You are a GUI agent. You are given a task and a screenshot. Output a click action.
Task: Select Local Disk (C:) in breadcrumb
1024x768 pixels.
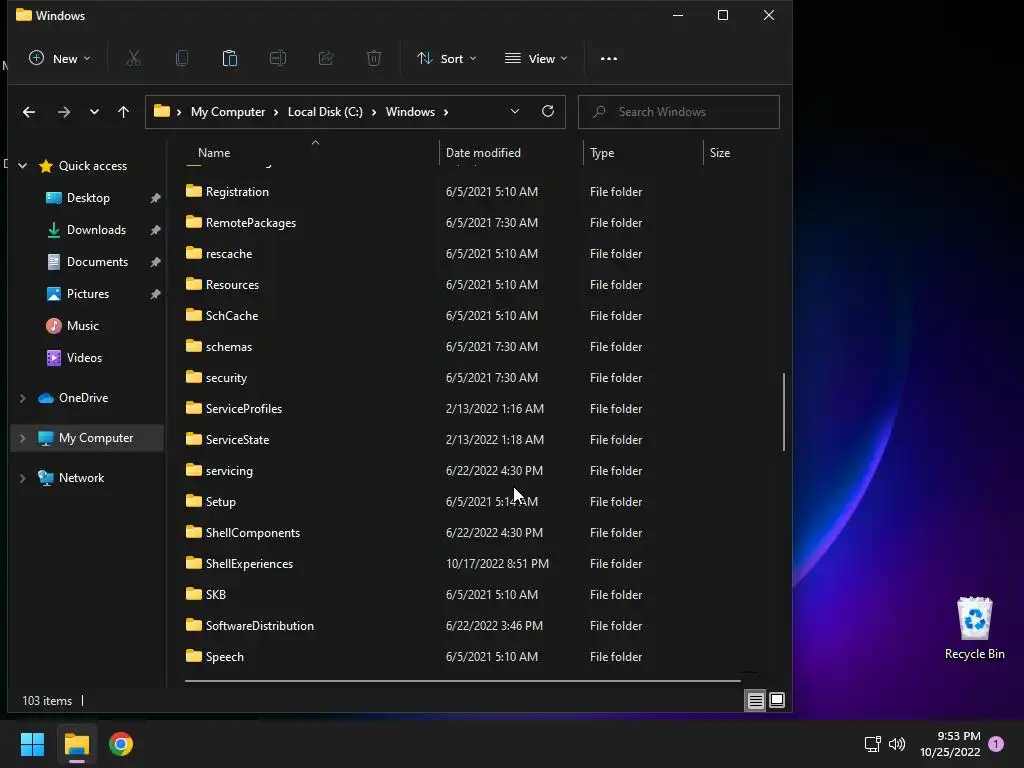tap(325, 112)
